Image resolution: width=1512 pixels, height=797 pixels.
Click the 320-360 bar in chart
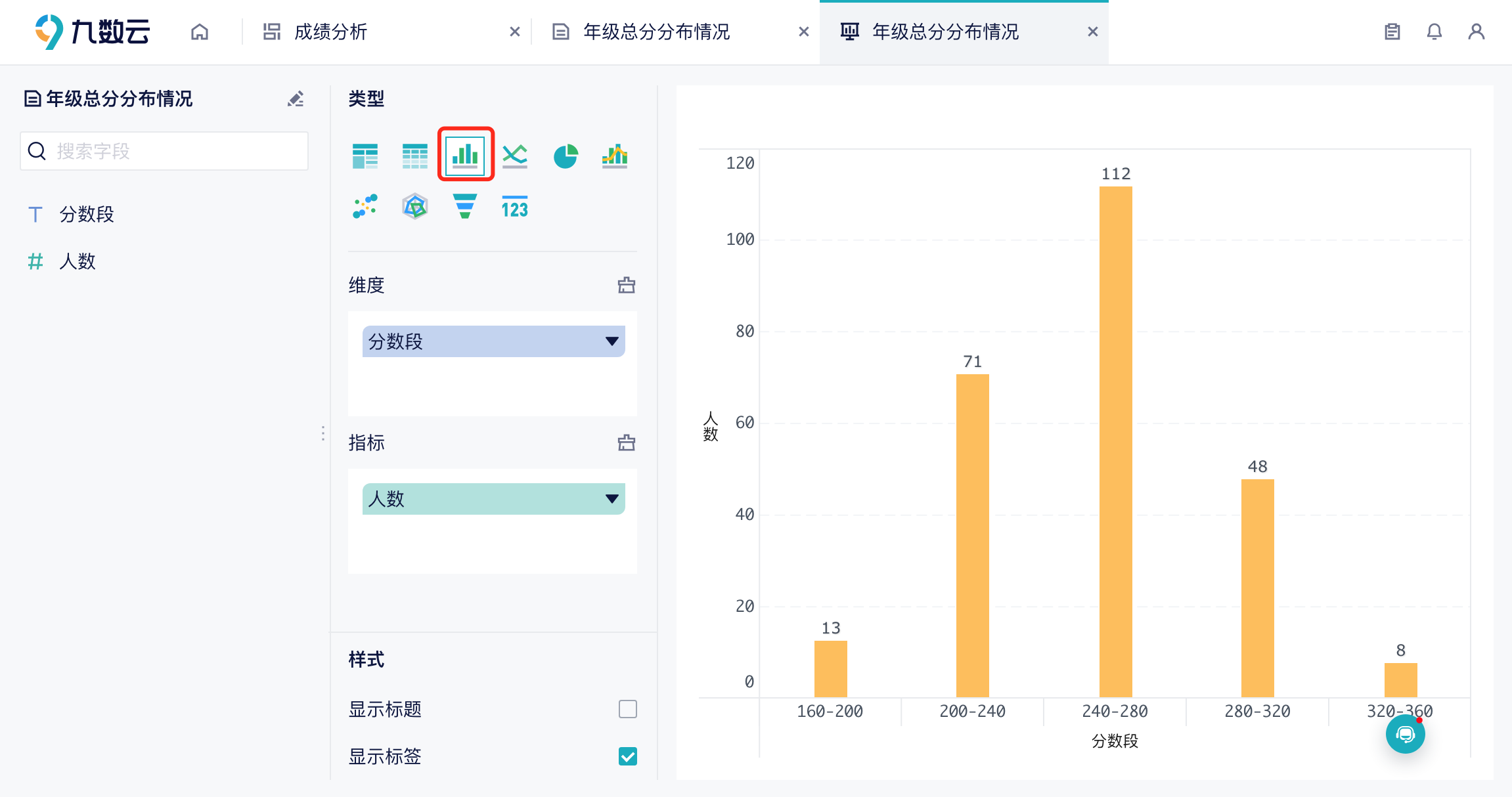tap(1401, 680)
